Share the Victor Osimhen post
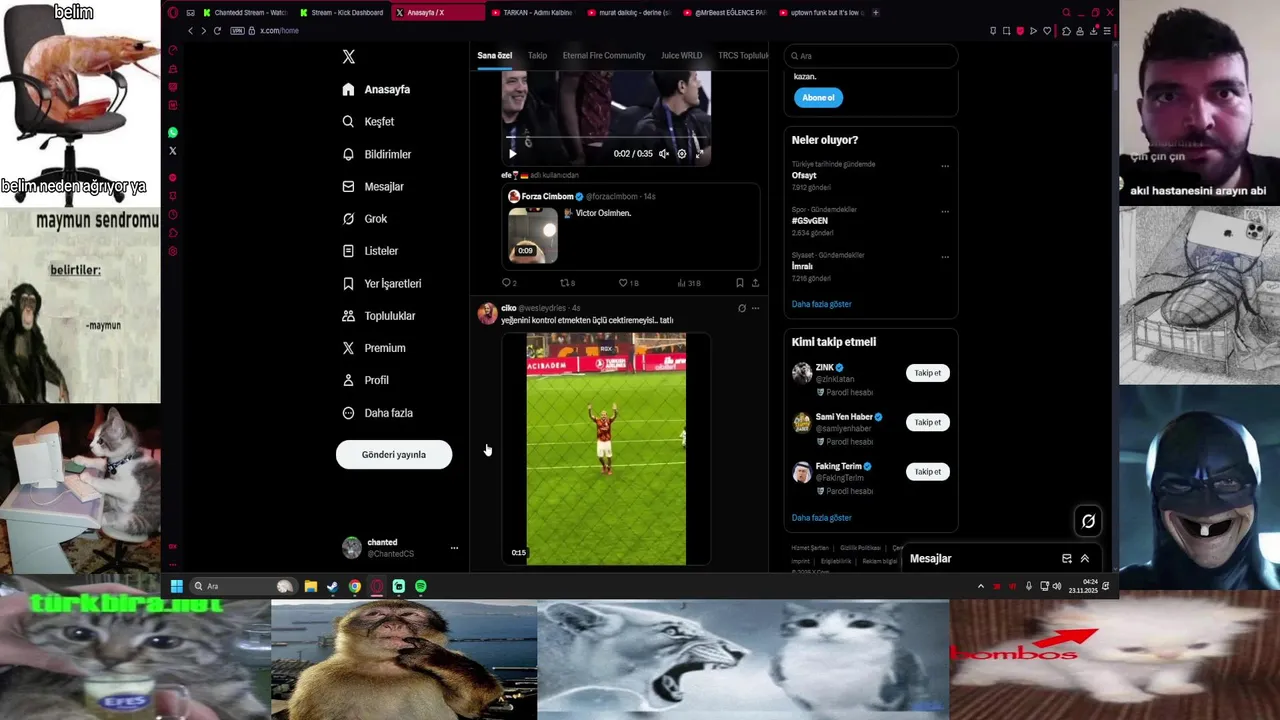The height and width of the screenshot is (720, 1280). 755,283
